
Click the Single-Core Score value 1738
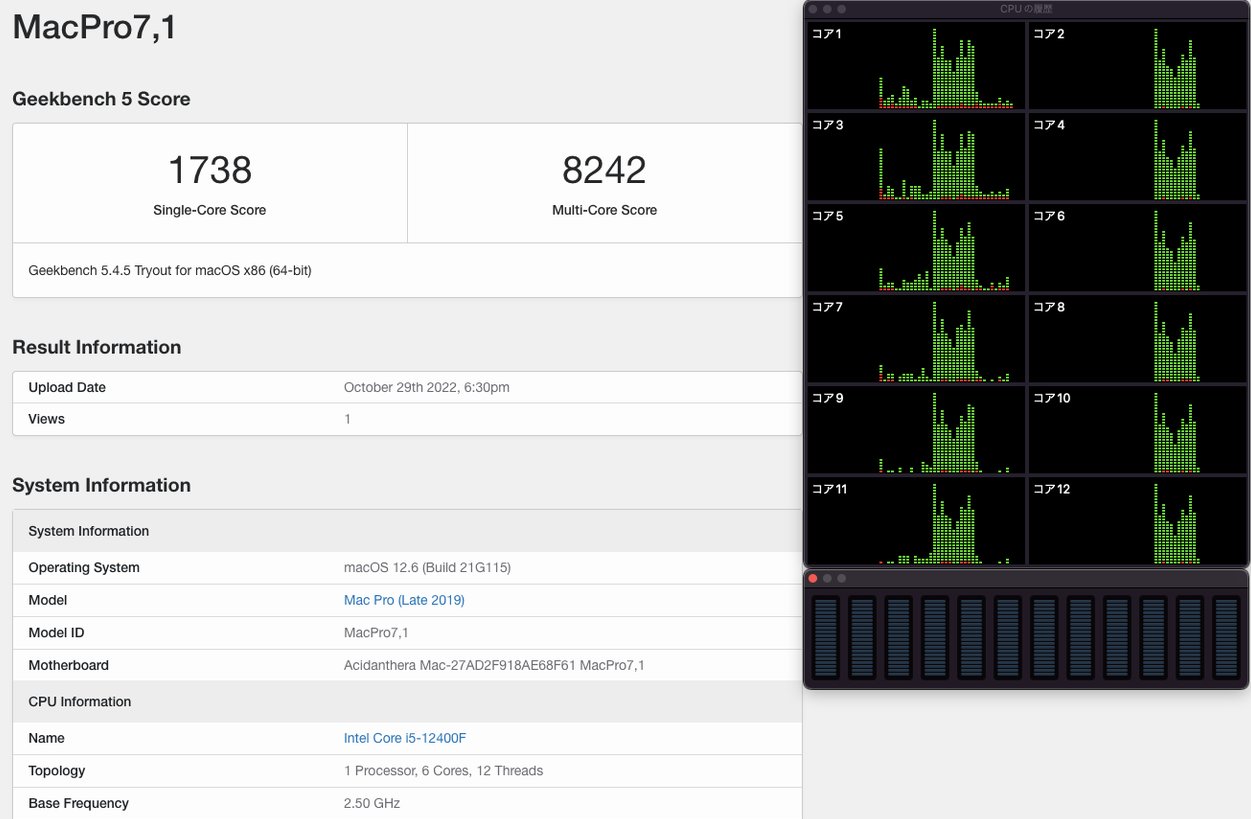click(x=210, y=170)
